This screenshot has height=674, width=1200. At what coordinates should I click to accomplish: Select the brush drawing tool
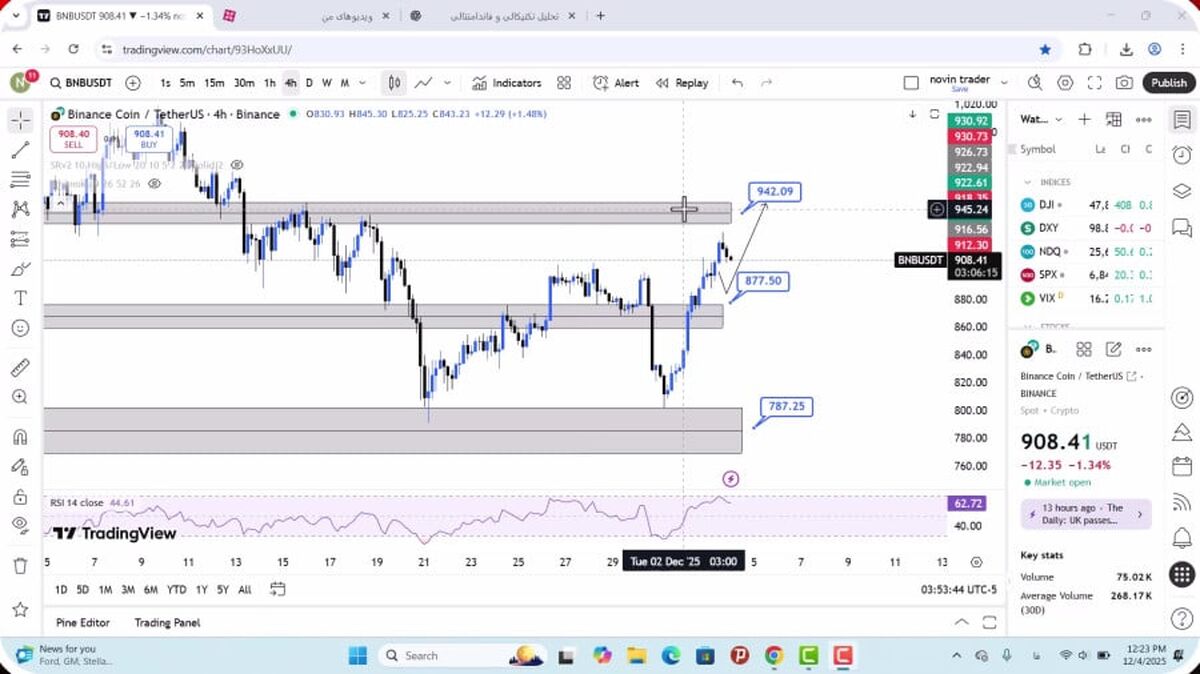pyautogui.click(x=20, y=269)
